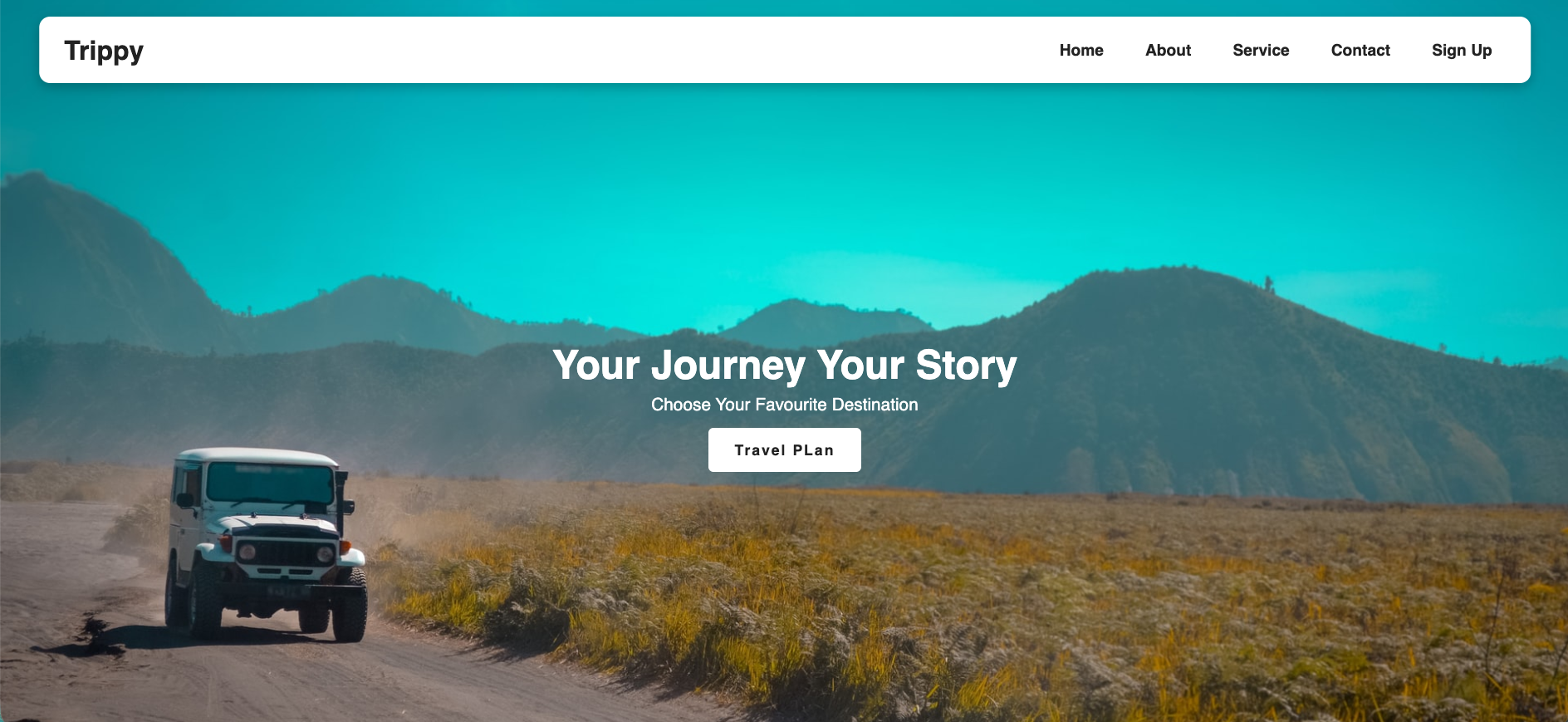Click the lone tree atop the right hill
1568x722 pixels.
point(1268,284)
